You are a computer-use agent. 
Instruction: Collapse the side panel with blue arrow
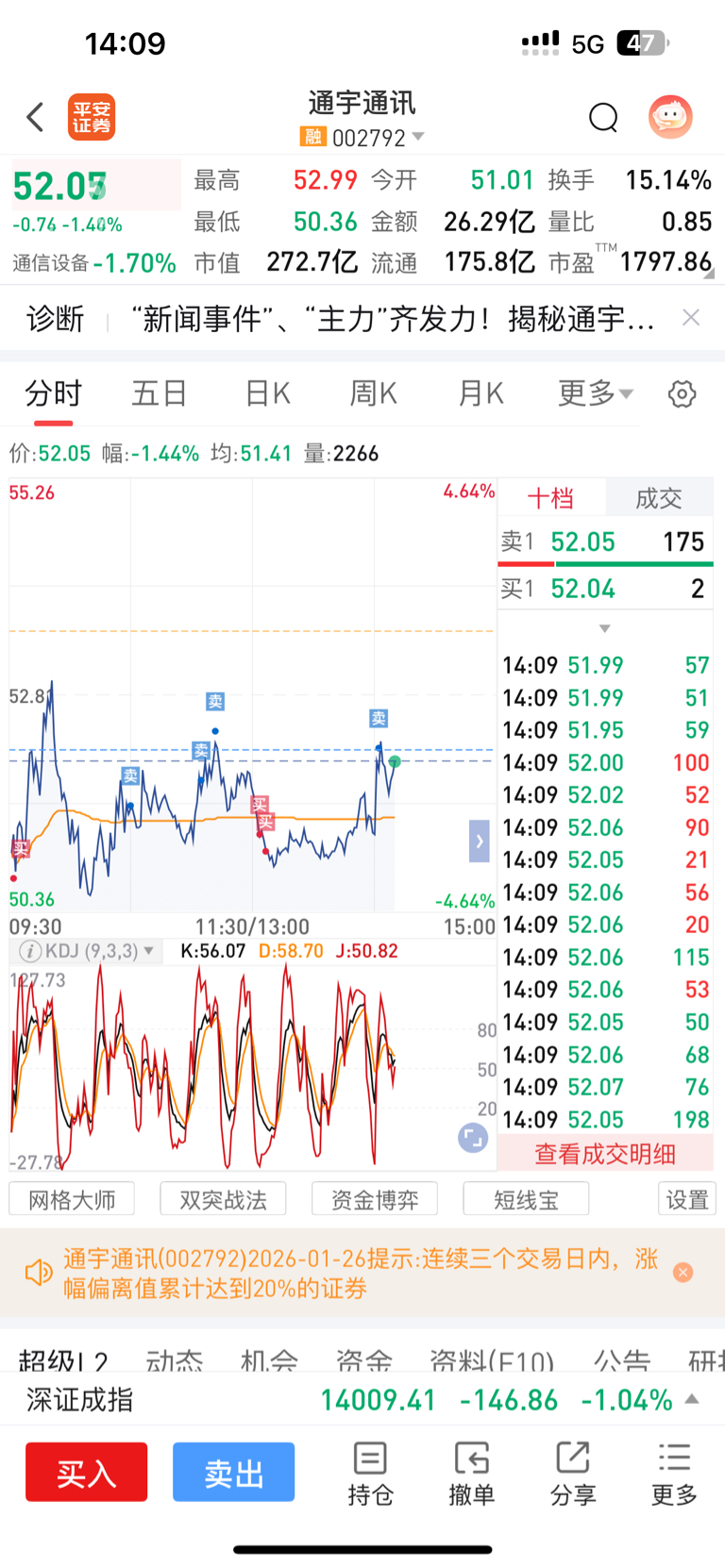pyautogui.click(x=480, y=841)
